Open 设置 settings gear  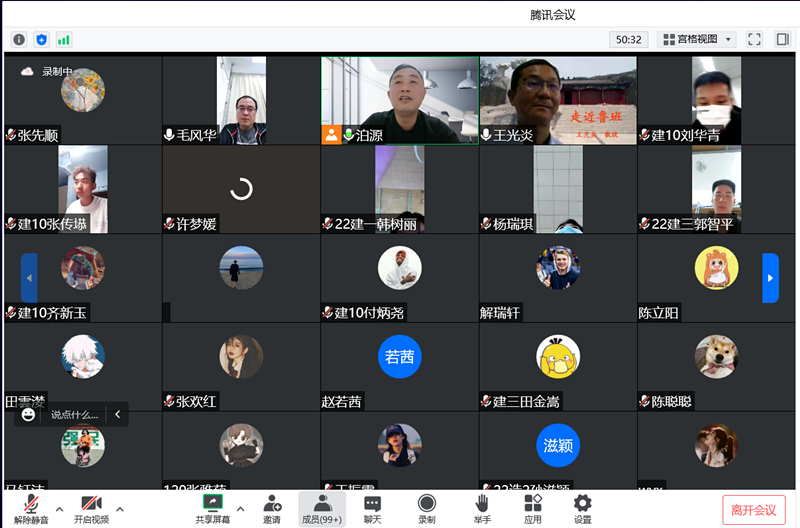(582, 508)
